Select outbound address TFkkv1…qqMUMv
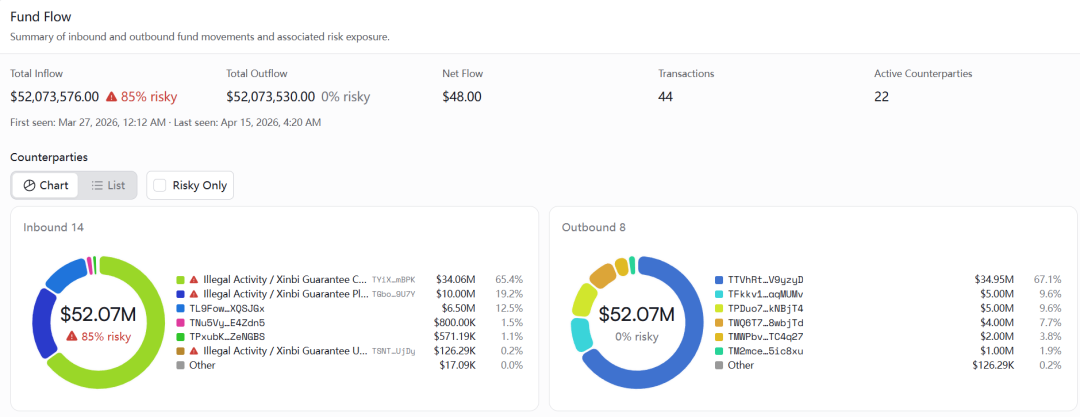Viewport: 1080px width, 417px height. pyautogui.click(x=765, y=294)
